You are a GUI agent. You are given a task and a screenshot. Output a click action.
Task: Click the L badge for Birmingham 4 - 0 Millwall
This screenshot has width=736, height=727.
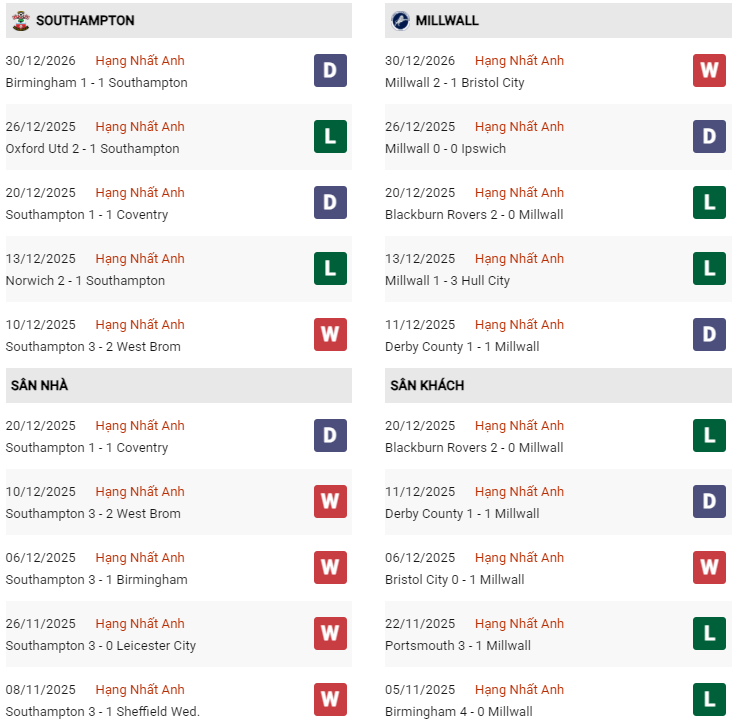click(709, 700)
